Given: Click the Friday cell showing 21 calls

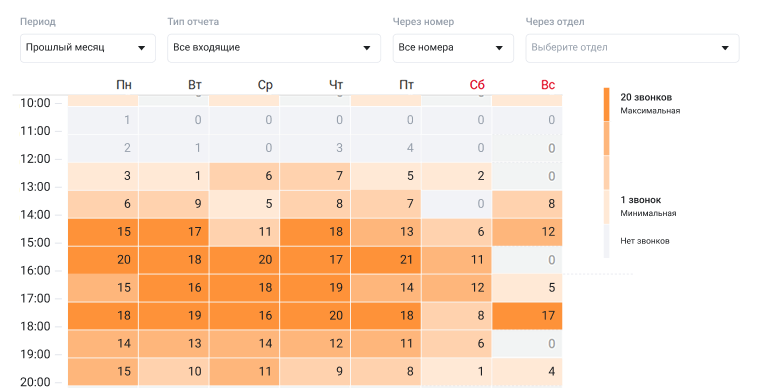Looking at the screenshot, I should click(x=386, y=260).
